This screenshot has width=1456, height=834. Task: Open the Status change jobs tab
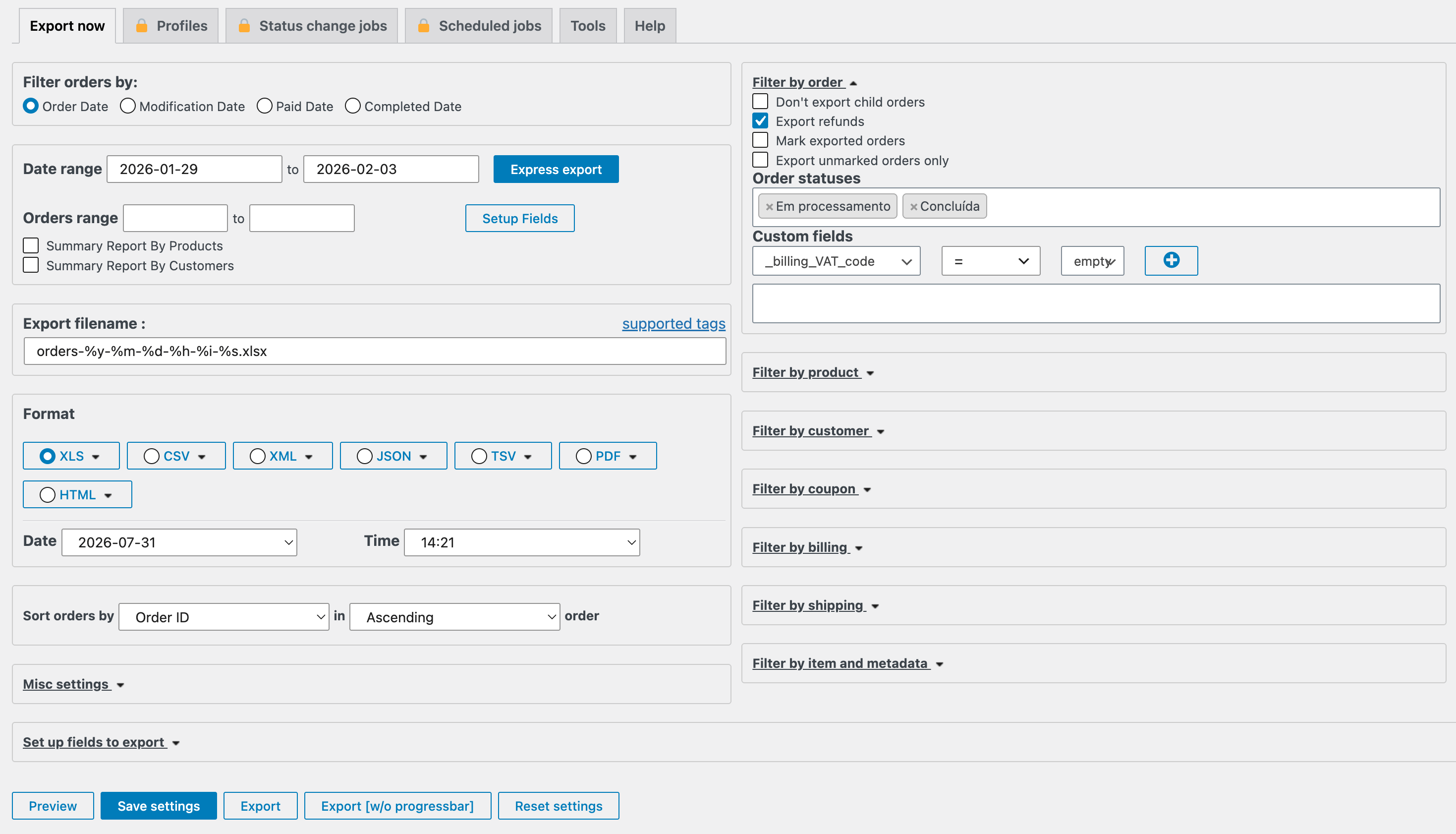coord(311,26)
